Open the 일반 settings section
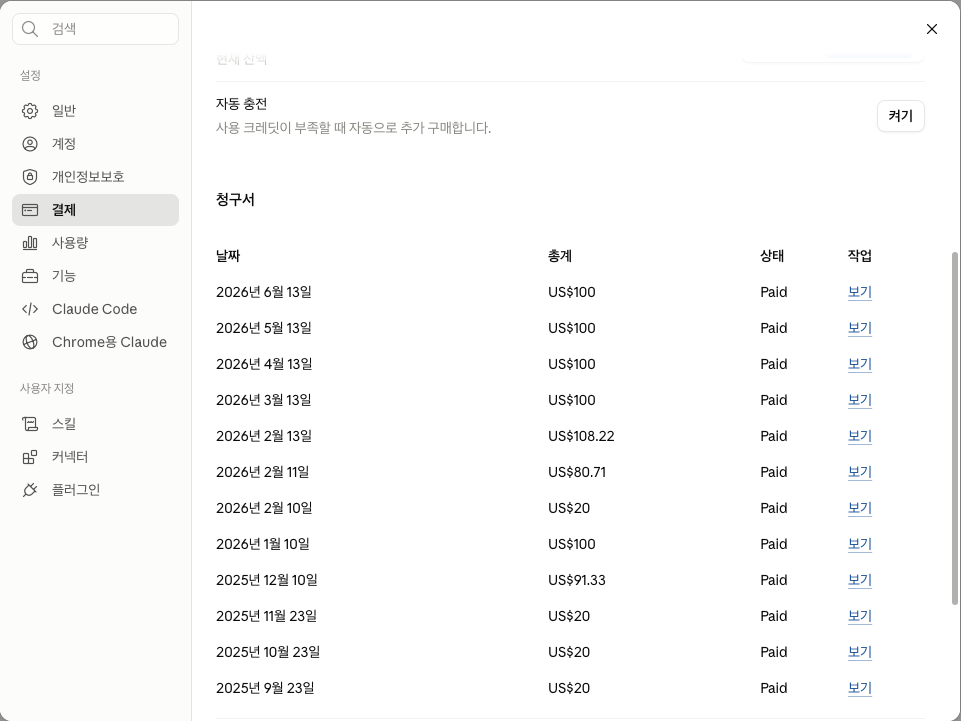Screen dimensions: 961x721 96,111
